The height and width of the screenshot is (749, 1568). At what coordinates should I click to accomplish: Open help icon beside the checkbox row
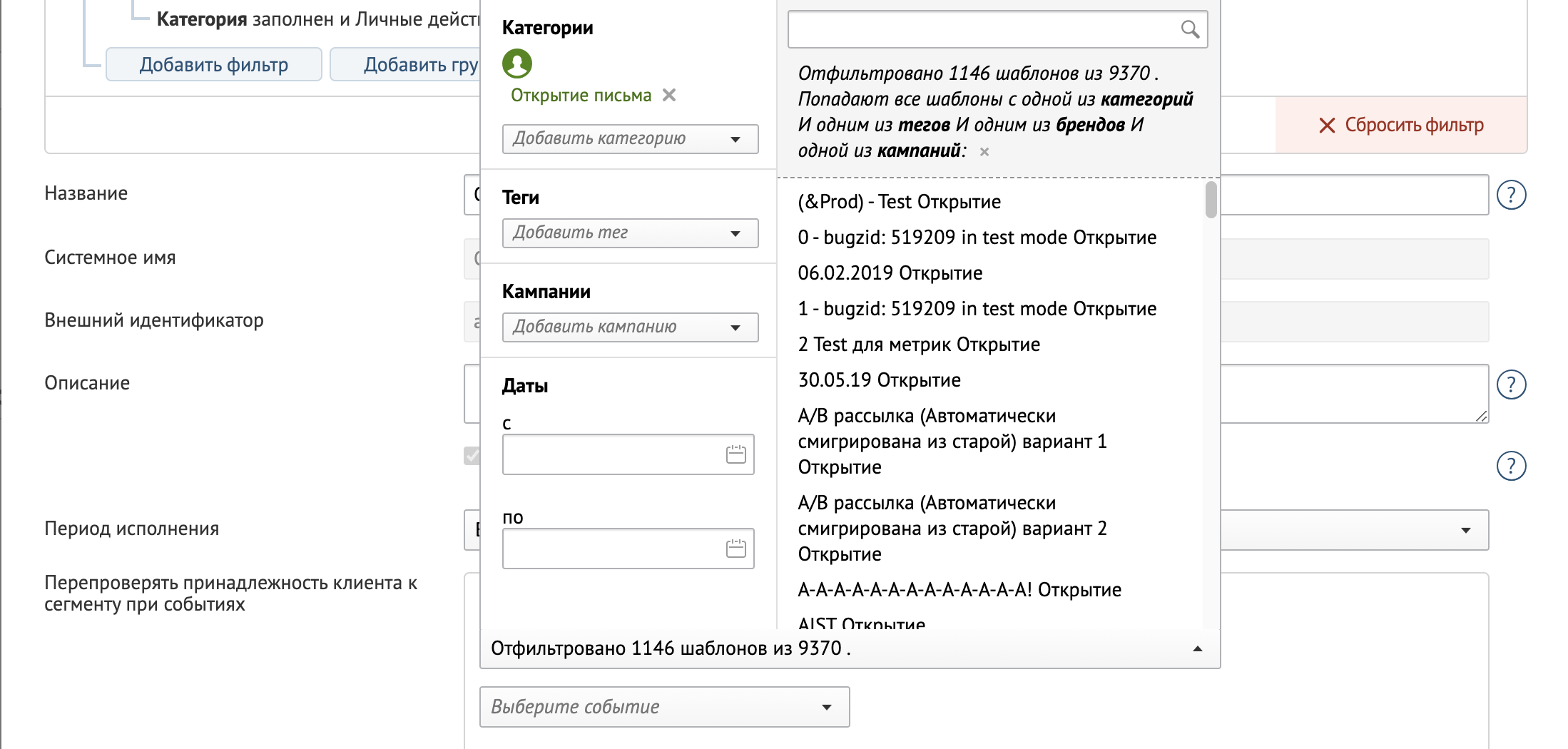pos(1511,466)
